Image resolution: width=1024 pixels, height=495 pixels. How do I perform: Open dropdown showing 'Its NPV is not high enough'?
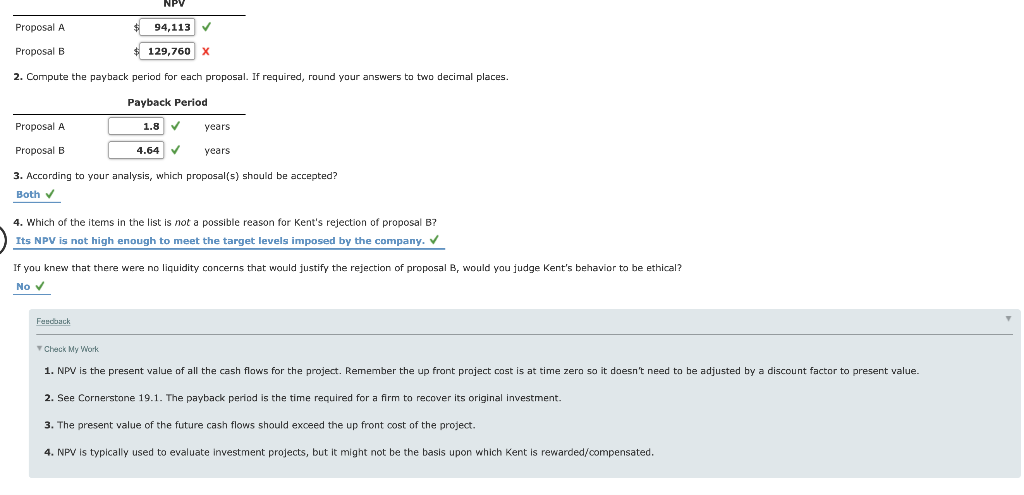click(x=229, y=241)
